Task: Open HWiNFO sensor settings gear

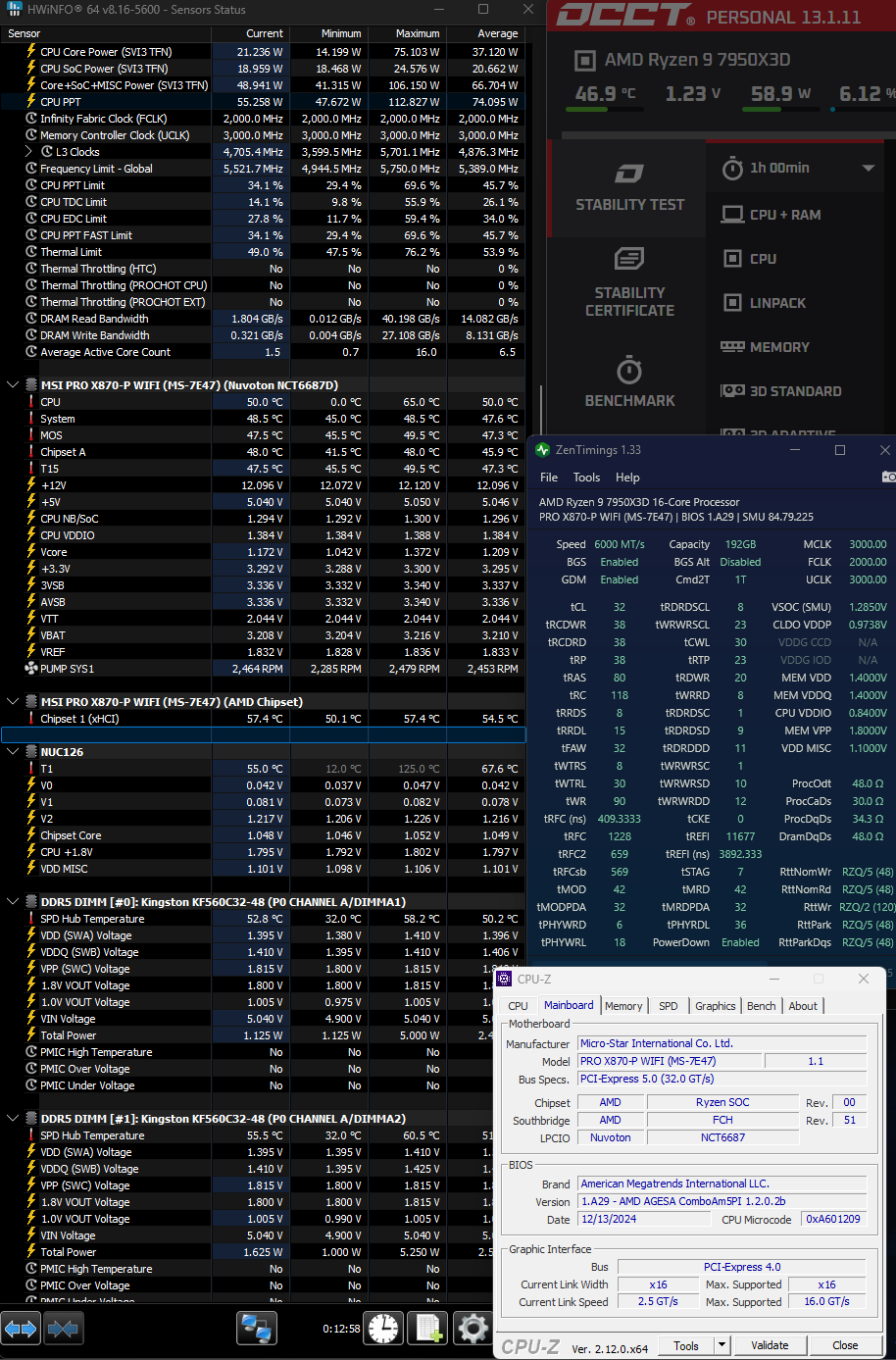Action: [x=473, y=1329]
